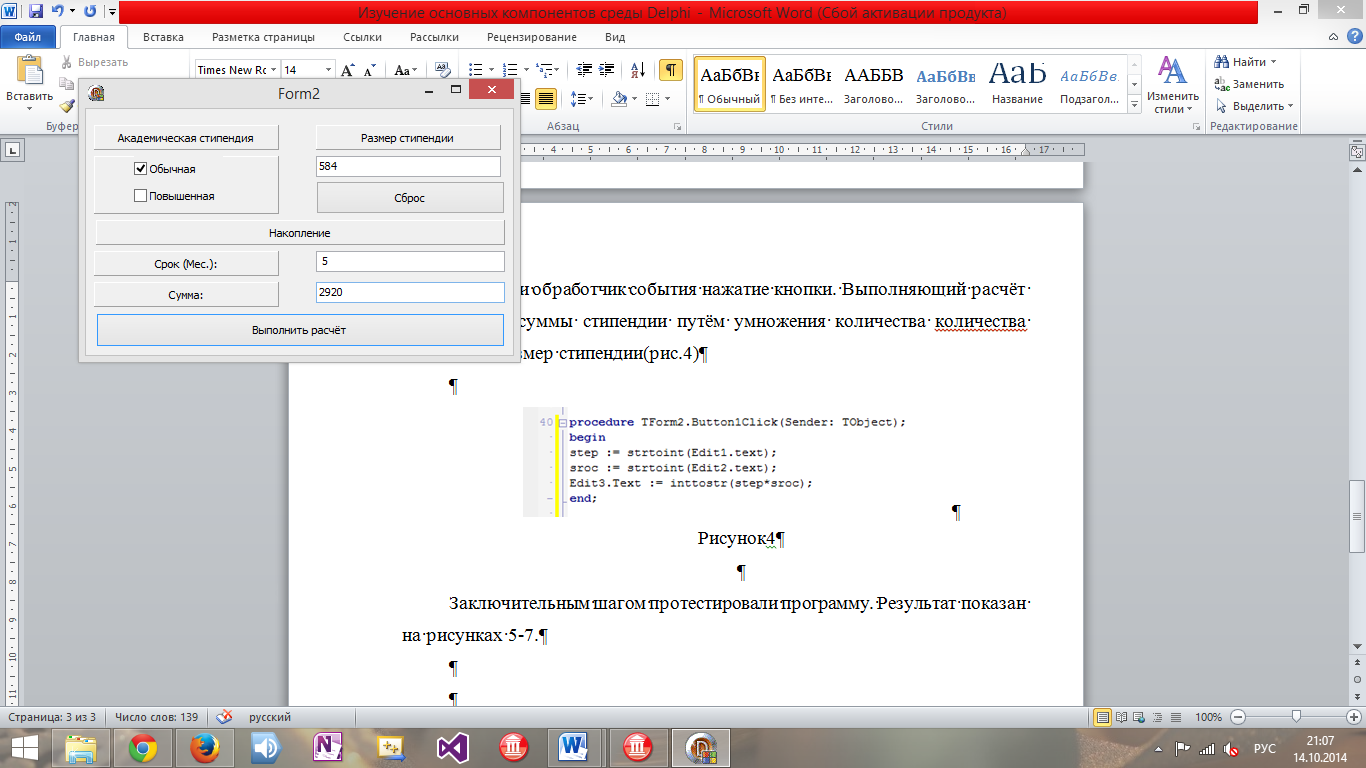The width and height of the screenshot is (1366, 768).
Task: Expand the bullet list dropdown arrow
Action: point(491,70)
